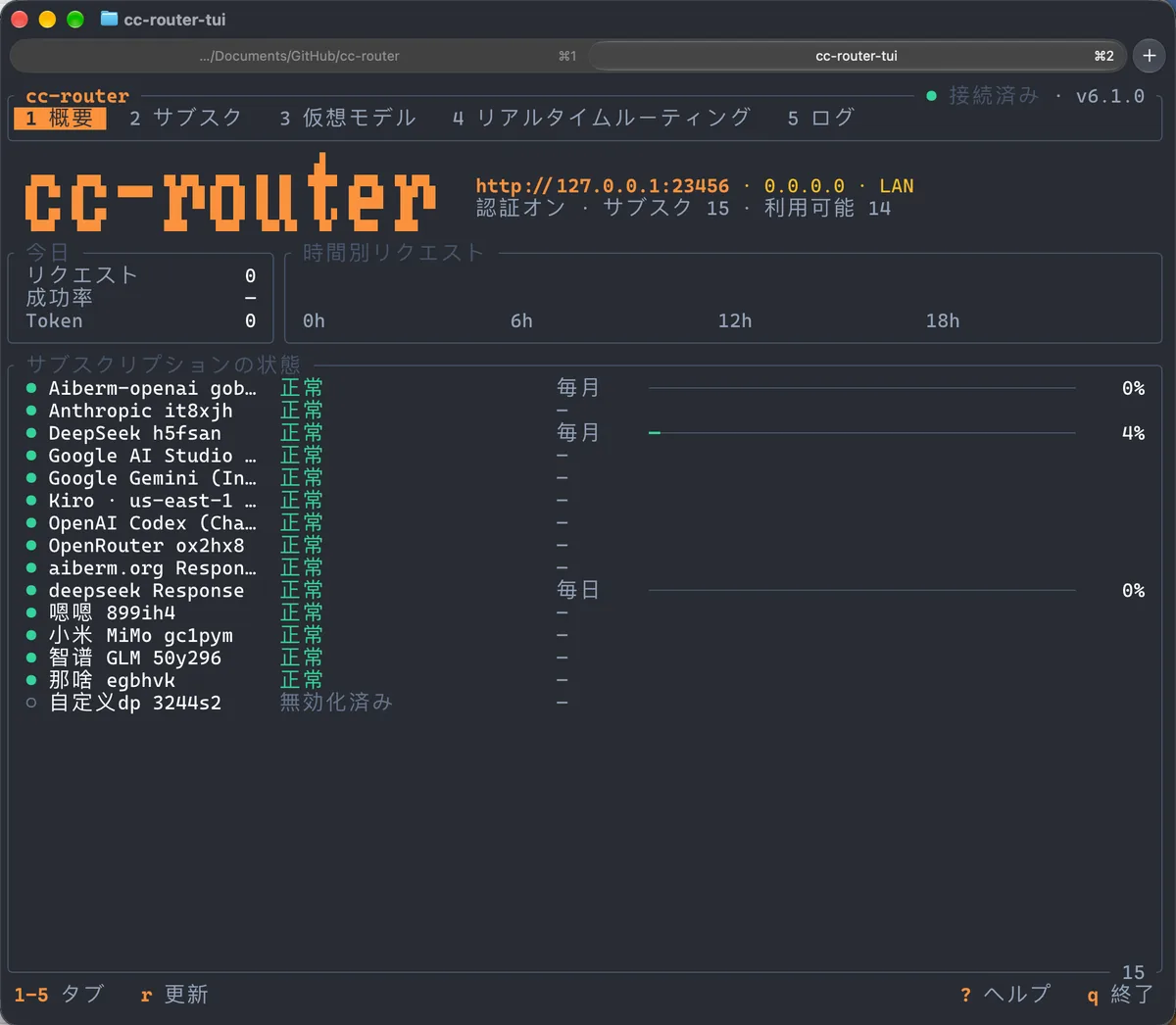Image resolution: width=1176 pixels, height=1025 pixels.
Task: Click the ? ヘルプ help hint
Action: coord(1005,995)
